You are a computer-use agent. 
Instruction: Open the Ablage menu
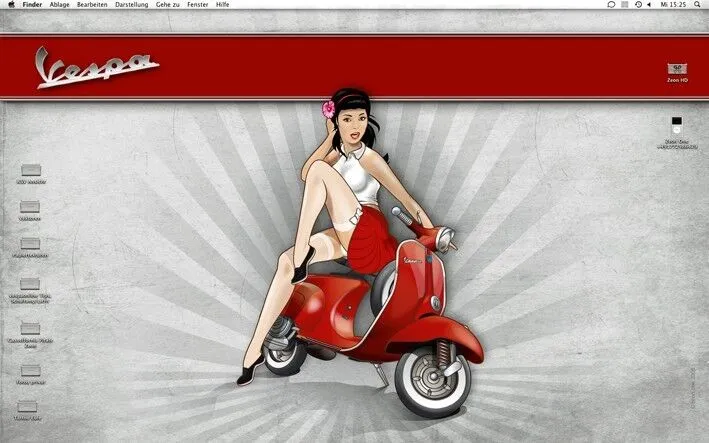click(x=60, y=5)
